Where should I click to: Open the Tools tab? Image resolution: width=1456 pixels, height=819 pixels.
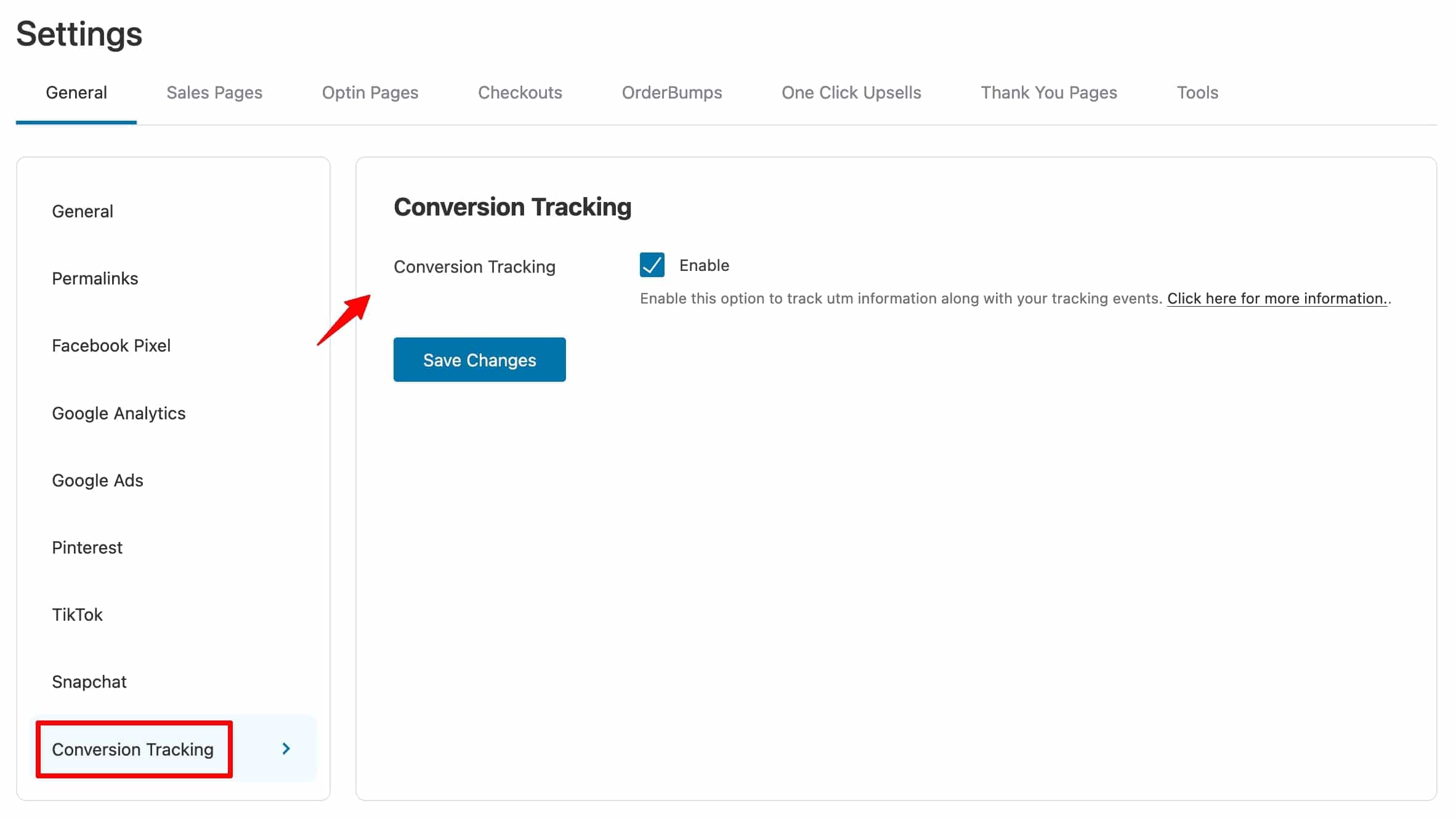click(1197, 92)
